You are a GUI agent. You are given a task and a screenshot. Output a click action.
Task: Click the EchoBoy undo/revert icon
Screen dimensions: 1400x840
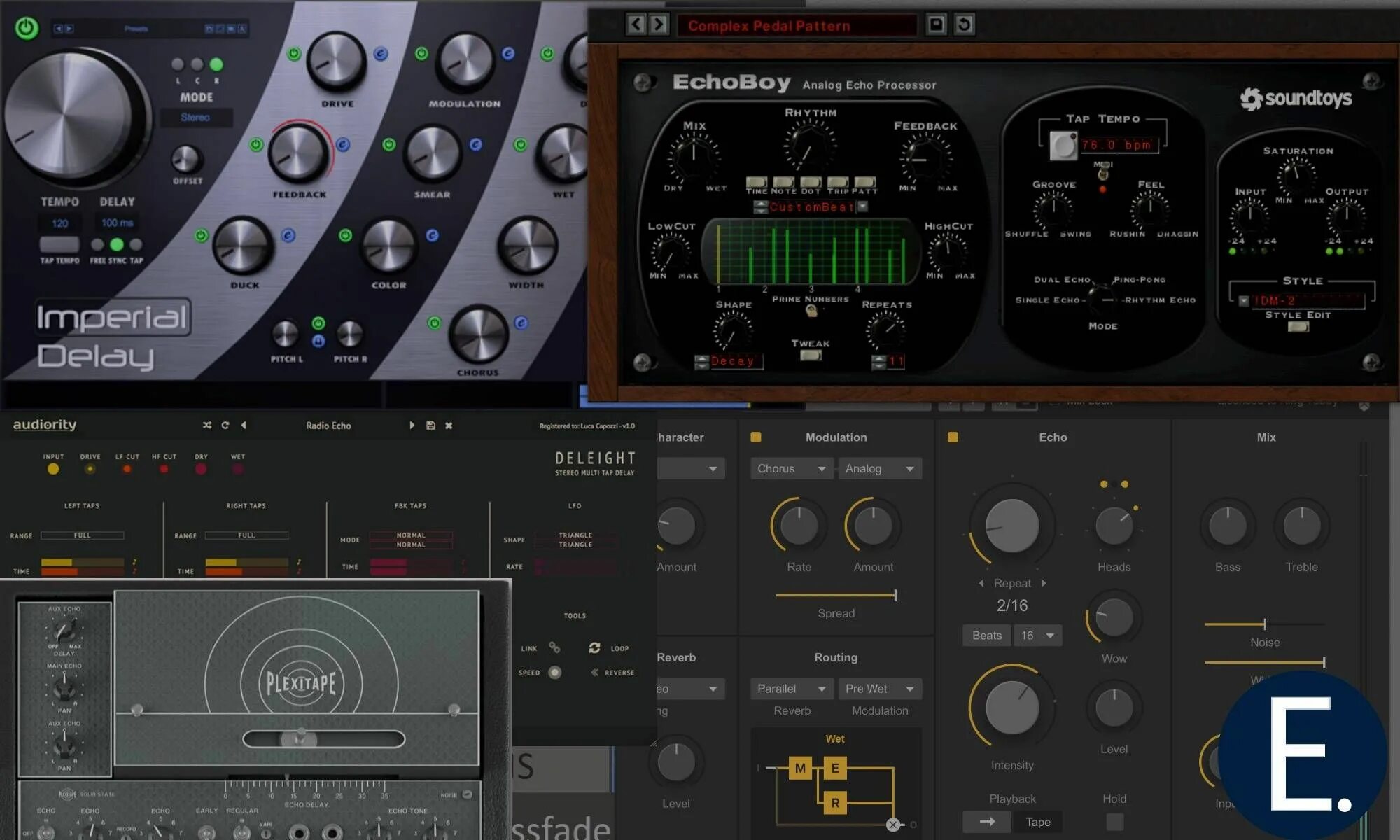(964, 24)
